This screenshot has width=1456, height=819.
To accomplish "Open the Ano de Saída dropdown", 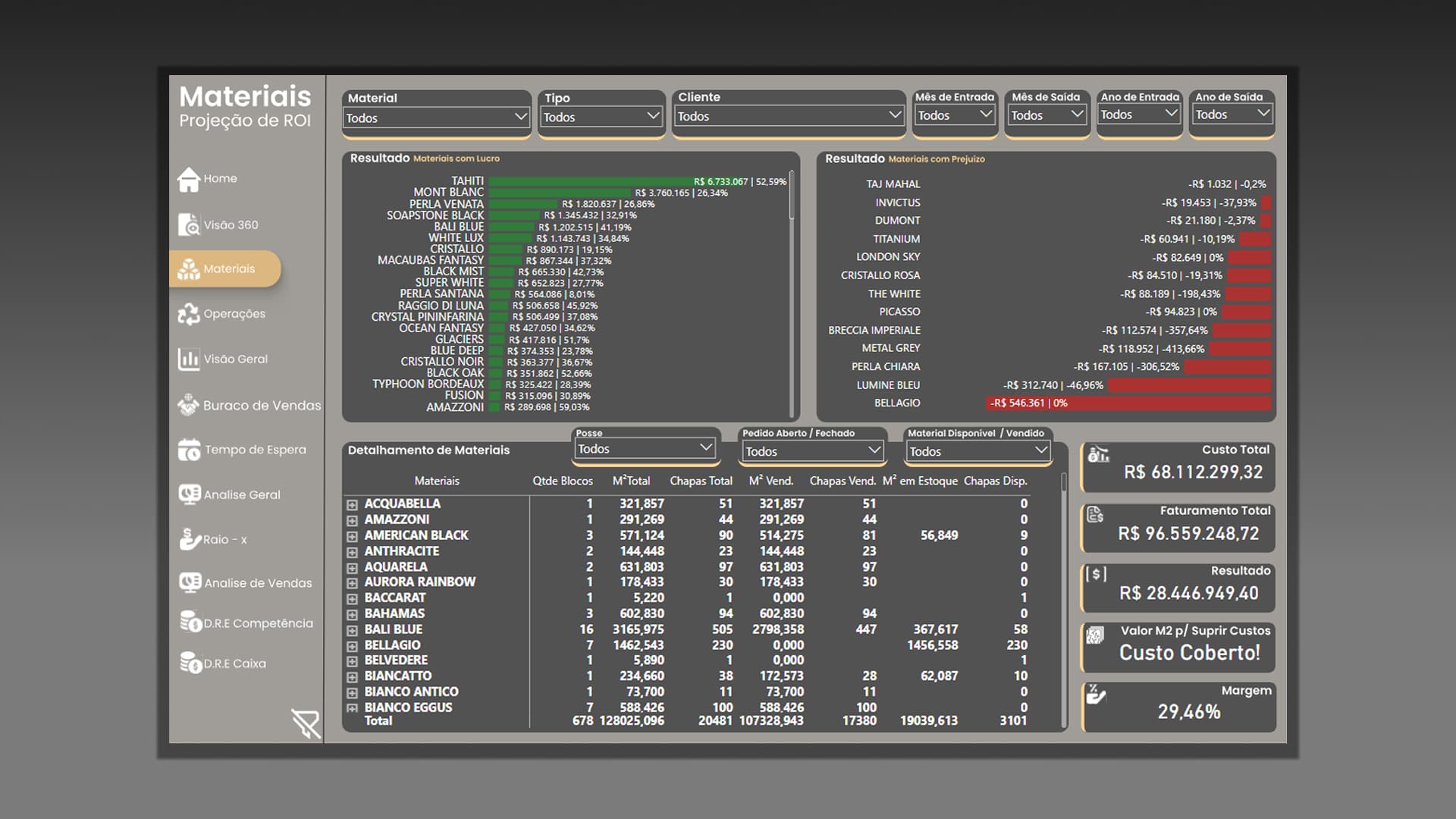I will [x=1232, y=115].
